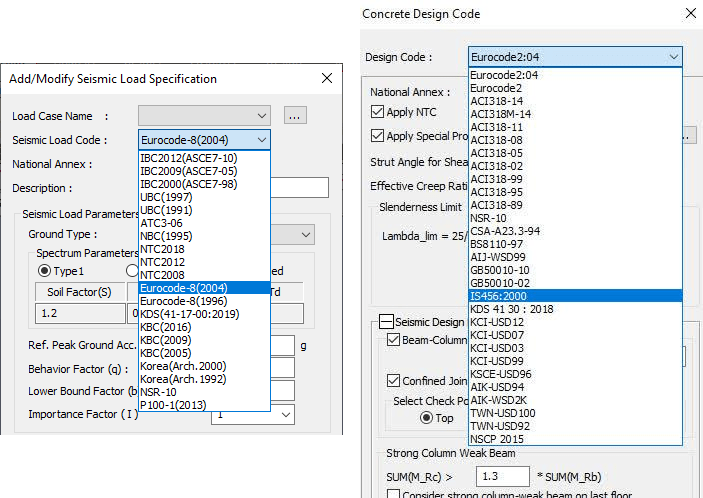Open the Seismic Load Code dropdown
The image size is (703, 498).
(204, 140)
